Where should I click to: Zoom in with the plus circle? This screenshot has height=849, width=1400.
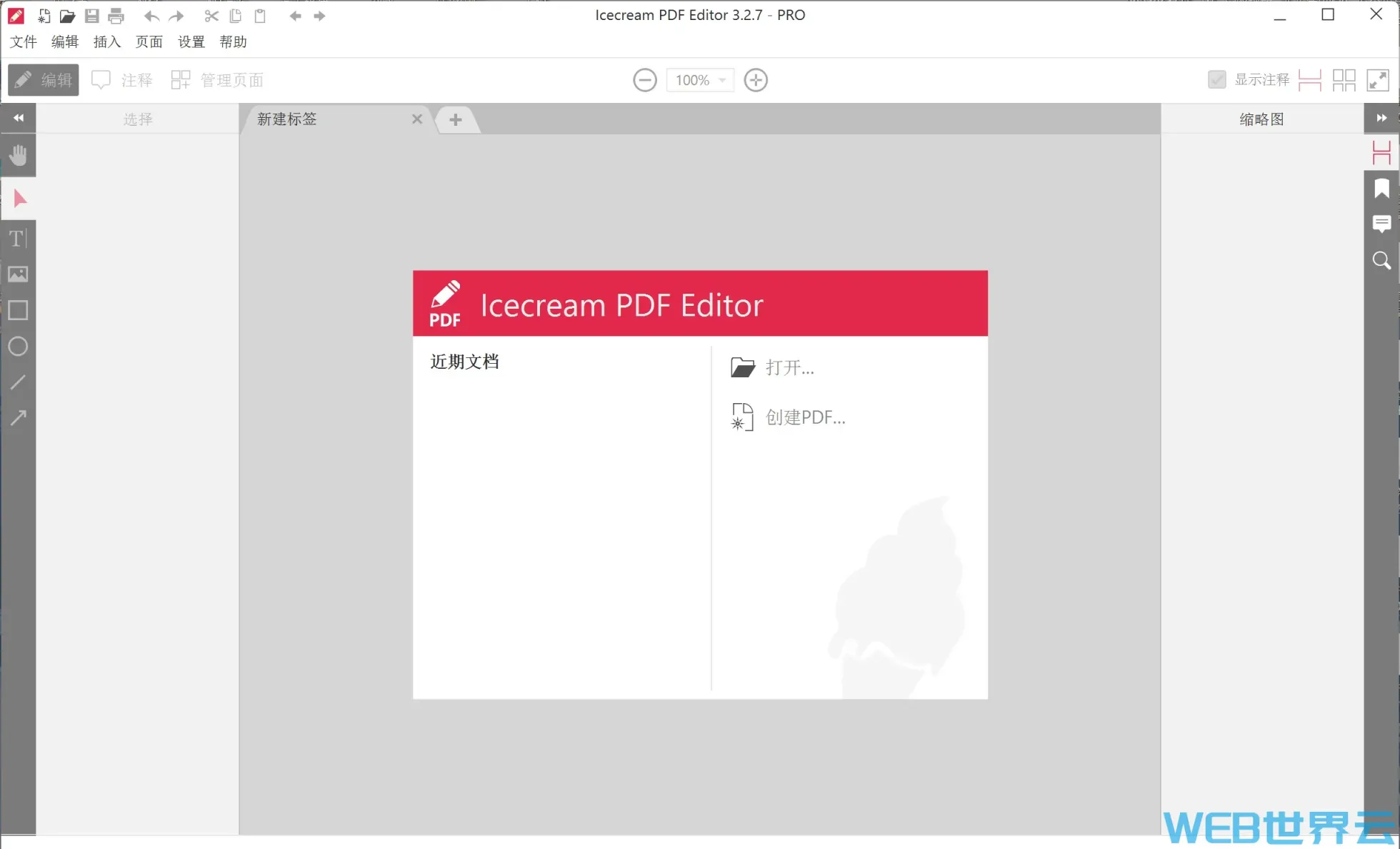click(756, 80)
